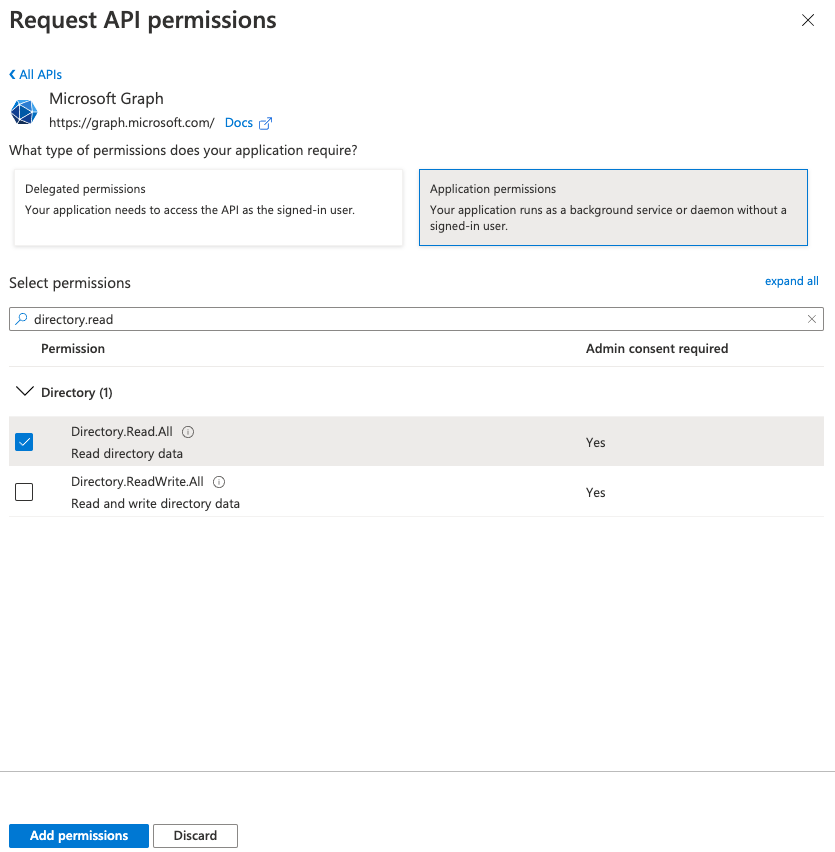Image resolution: width=835 pixels, height=852 pixels.
Task: Click the Admin consent required header
Action: (x=657, y=348)
